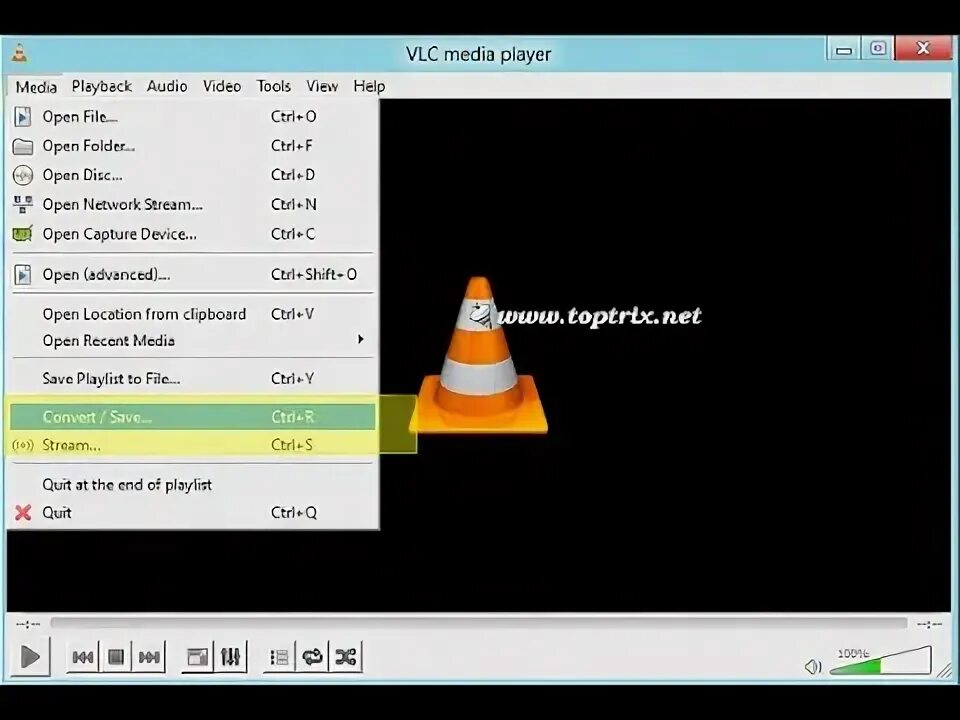Skip to next media track

click(149, 657)
